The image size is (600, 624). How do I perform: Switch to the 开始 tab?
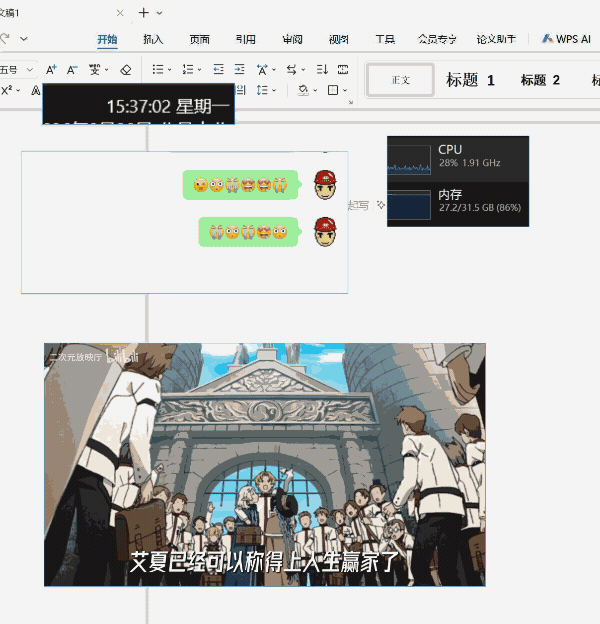(x=107, y=39)
